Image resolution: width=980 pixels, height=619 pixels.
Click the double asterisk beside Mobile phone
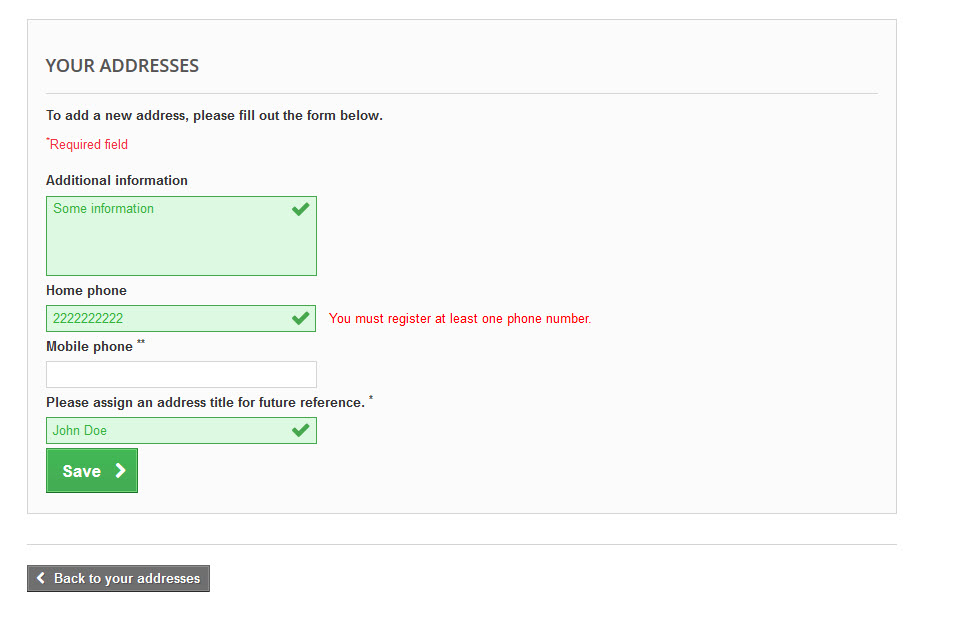(x=141, y=343)
